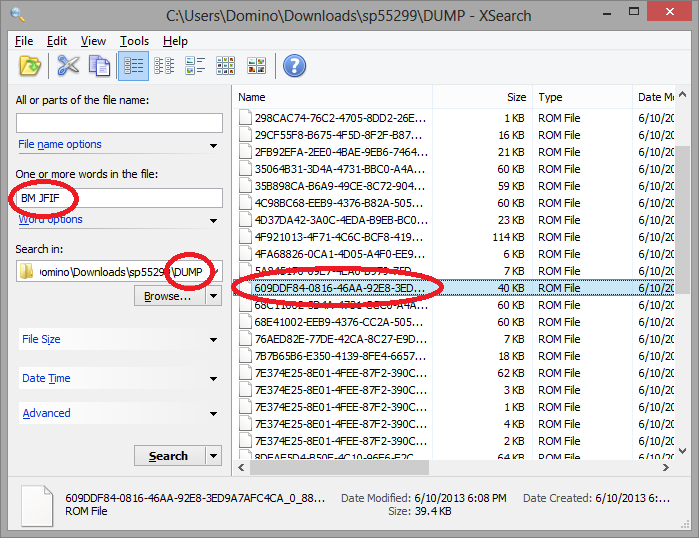Click the 62 KB size cell
The width and height of the screenshot is (699, 538).
point(511,373)
